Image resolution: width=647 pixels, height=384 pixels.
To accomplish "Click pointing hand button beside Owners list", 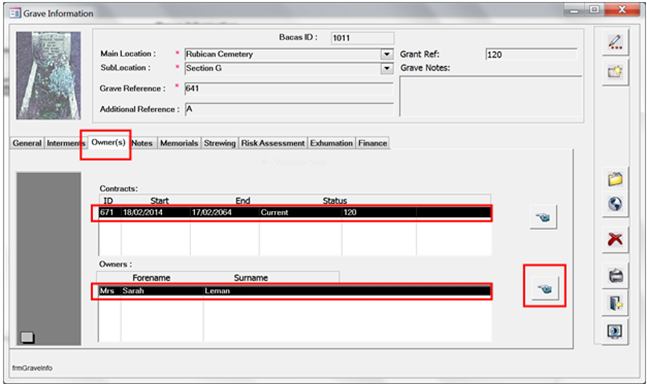I will pyautogui.click(x=544, y=288).
